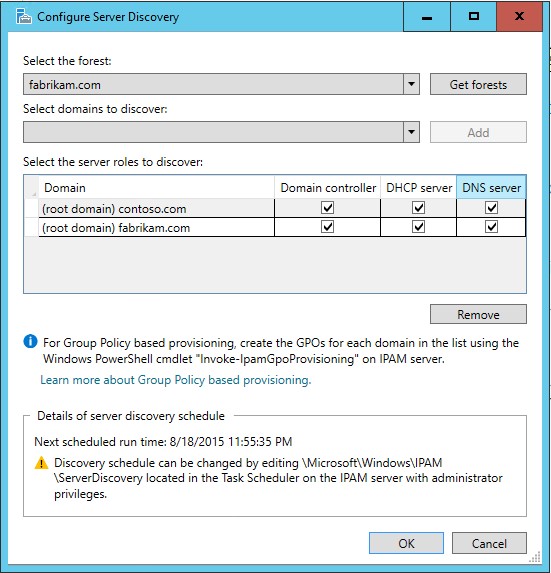
Task: Click the Domain column header
Action: click(156, 187)
